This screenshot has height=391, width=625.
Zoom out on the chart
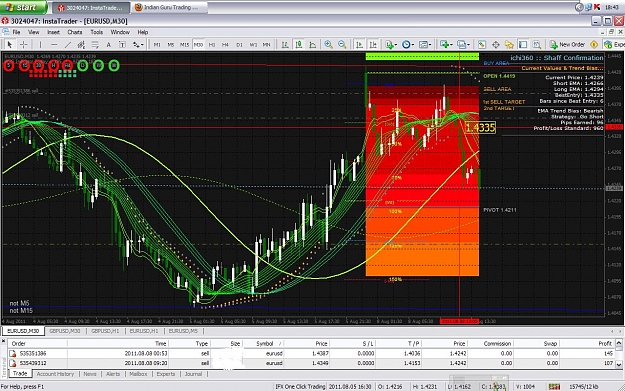click(x=342, y=45)
